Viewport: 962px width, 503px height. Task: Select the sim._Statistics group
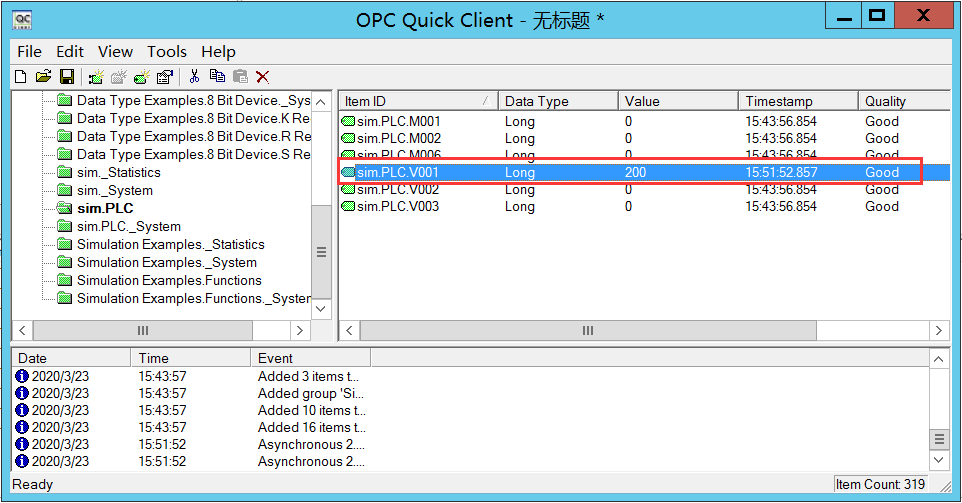tap(118, 173)
